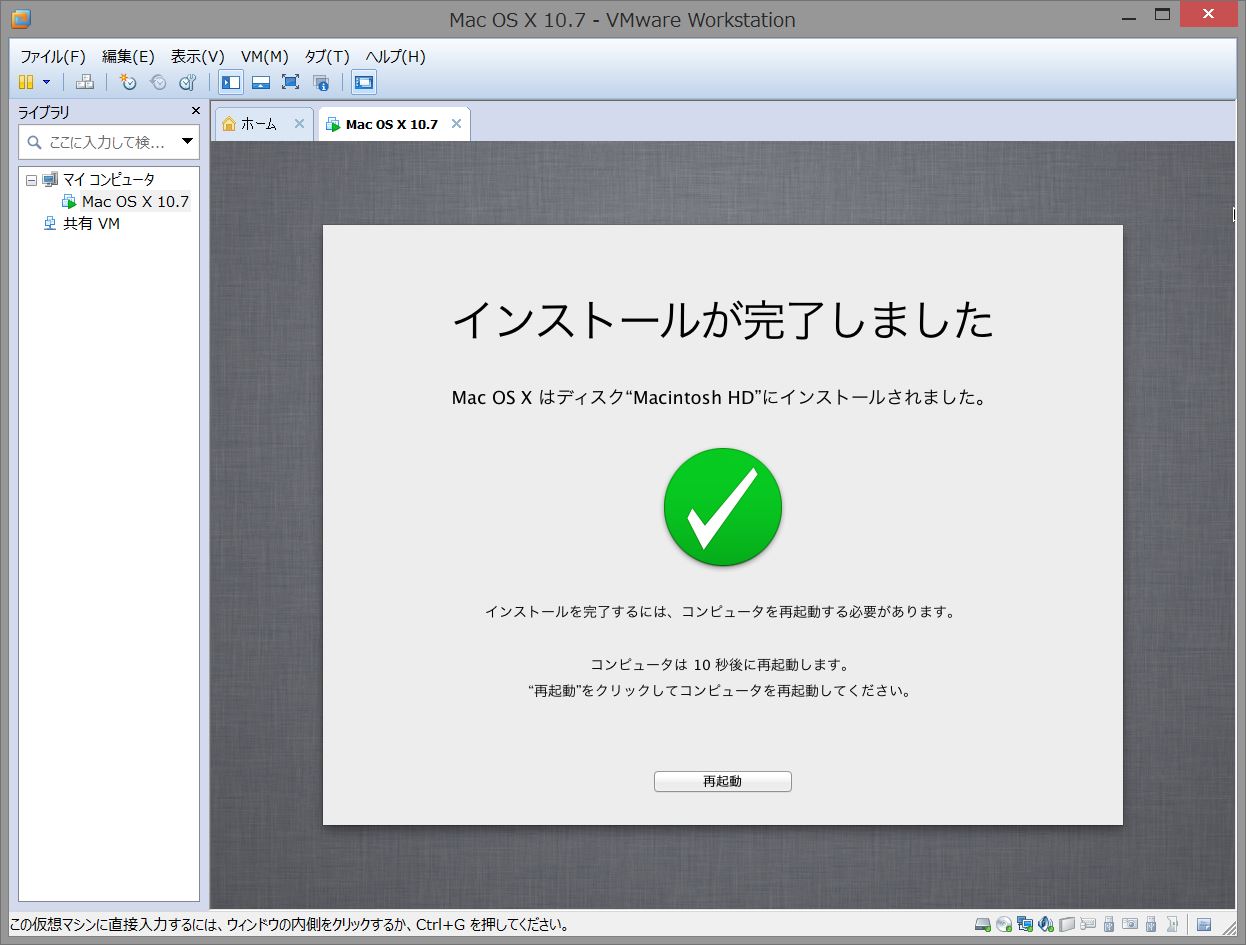Click the gray box device icon after the speaker

click(x=1067, y=924)
